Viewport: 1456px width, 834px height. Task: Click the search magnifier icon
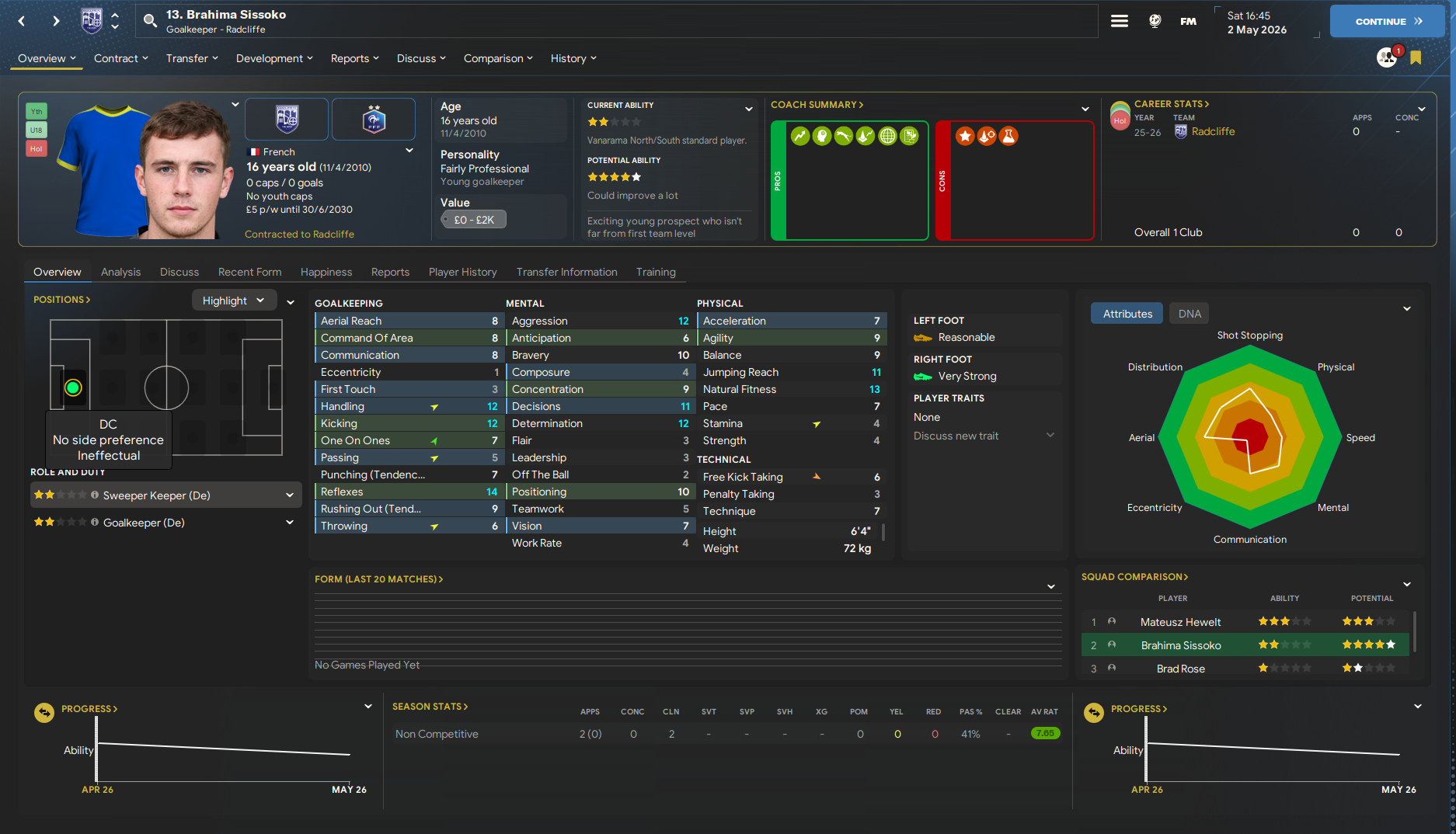point(151,21)
